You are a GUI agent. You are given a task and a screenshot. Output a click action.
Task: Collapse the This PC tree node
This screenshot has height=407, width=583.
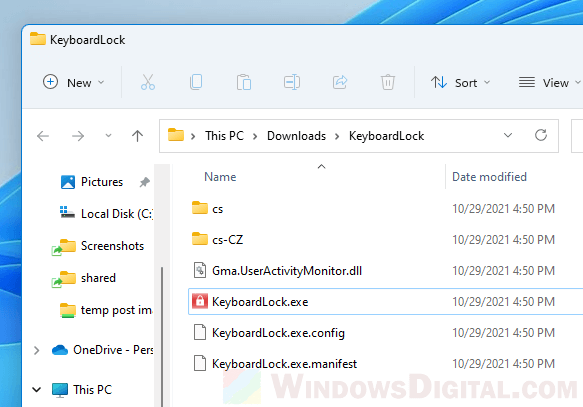36,390
